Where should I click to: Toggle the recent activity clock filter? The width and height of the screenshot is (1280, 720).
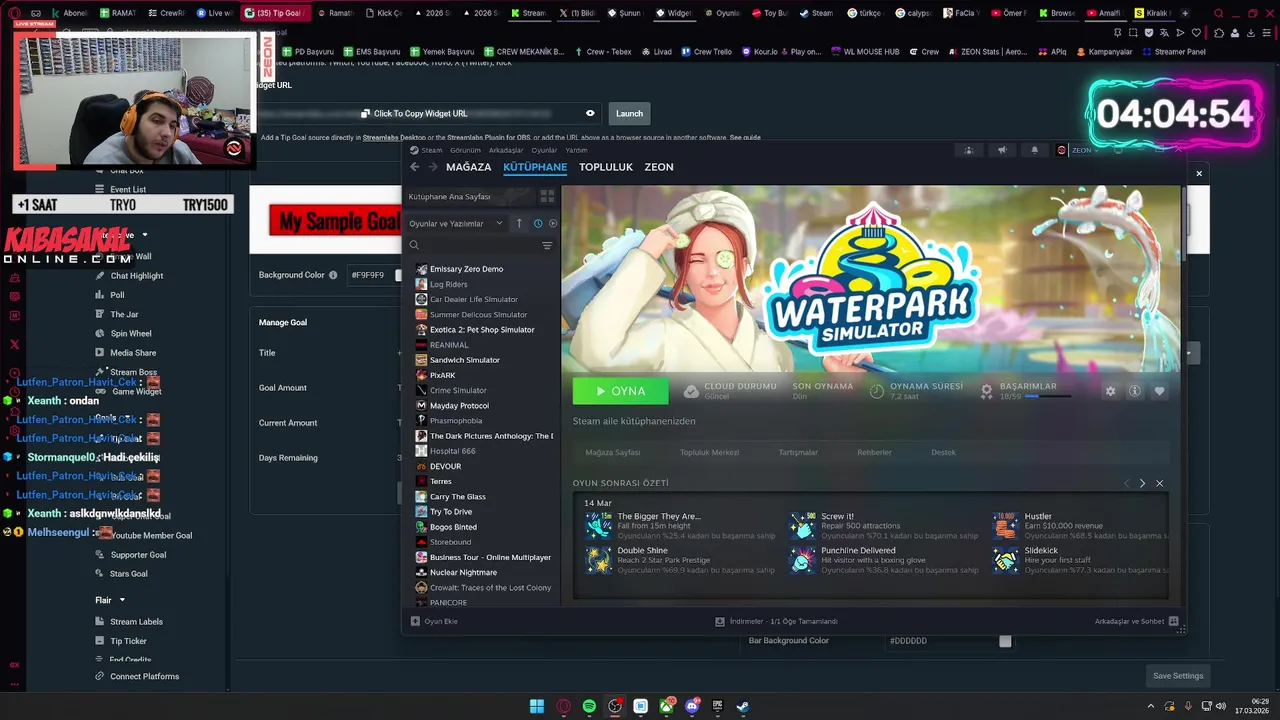(537, 223)
